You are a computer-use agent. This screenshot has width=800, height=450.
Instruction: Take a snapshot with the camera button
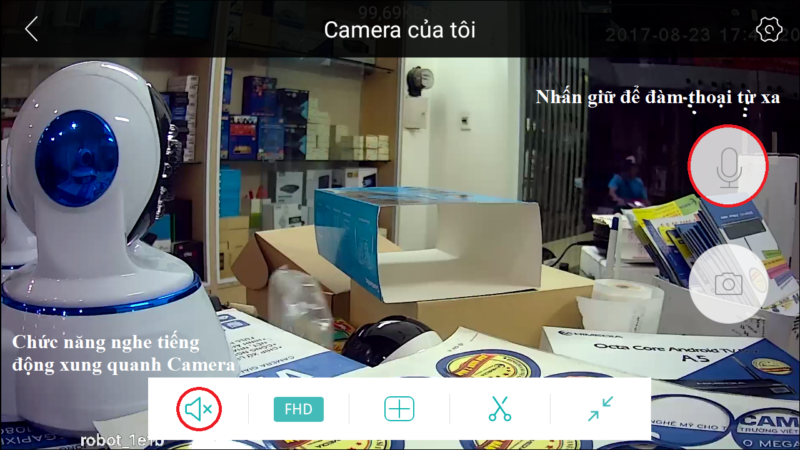click(728, 284)
